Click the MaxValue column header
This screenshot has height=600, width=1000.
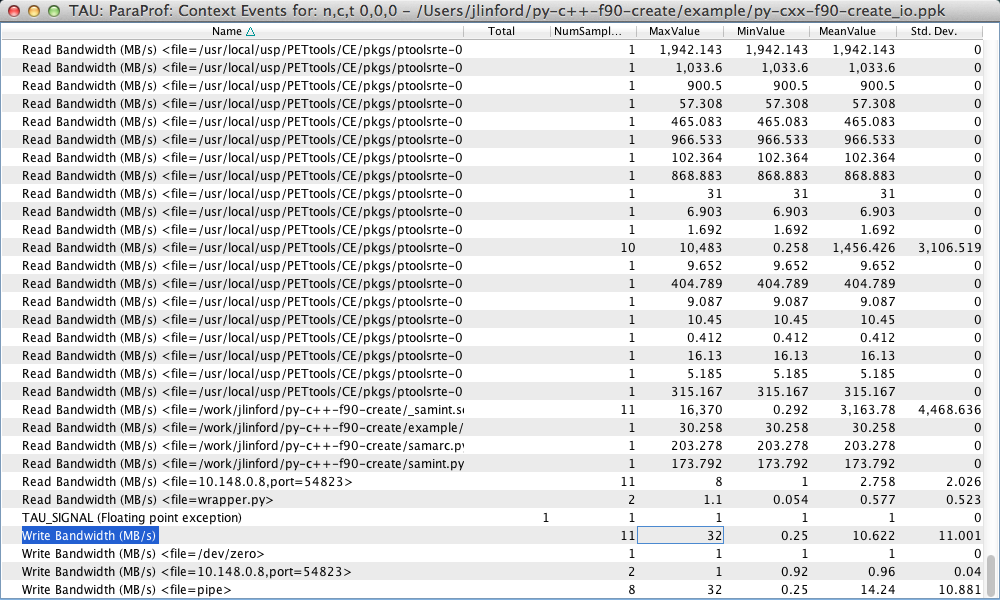point(681,31)
